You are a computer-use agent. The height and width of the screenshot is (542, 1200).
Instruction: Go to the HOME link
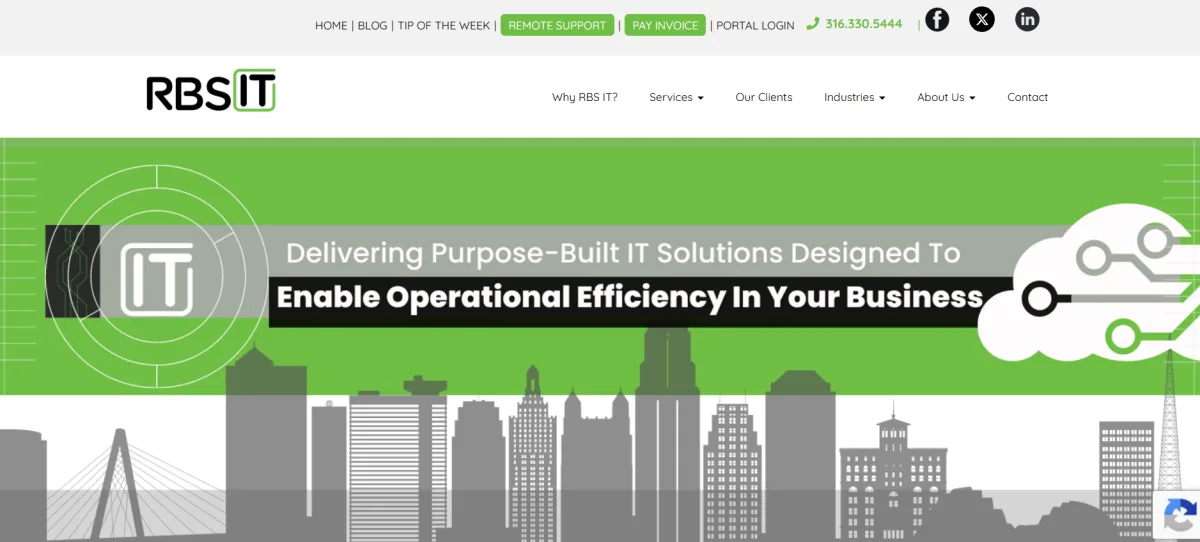click(x=331, y=25)
